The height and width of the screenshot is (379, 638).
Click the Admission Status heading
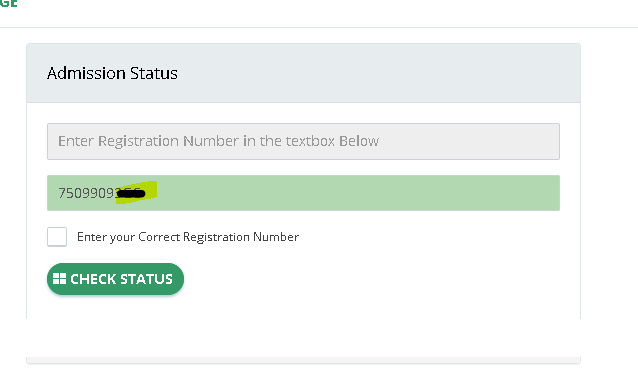coord(112,73)
